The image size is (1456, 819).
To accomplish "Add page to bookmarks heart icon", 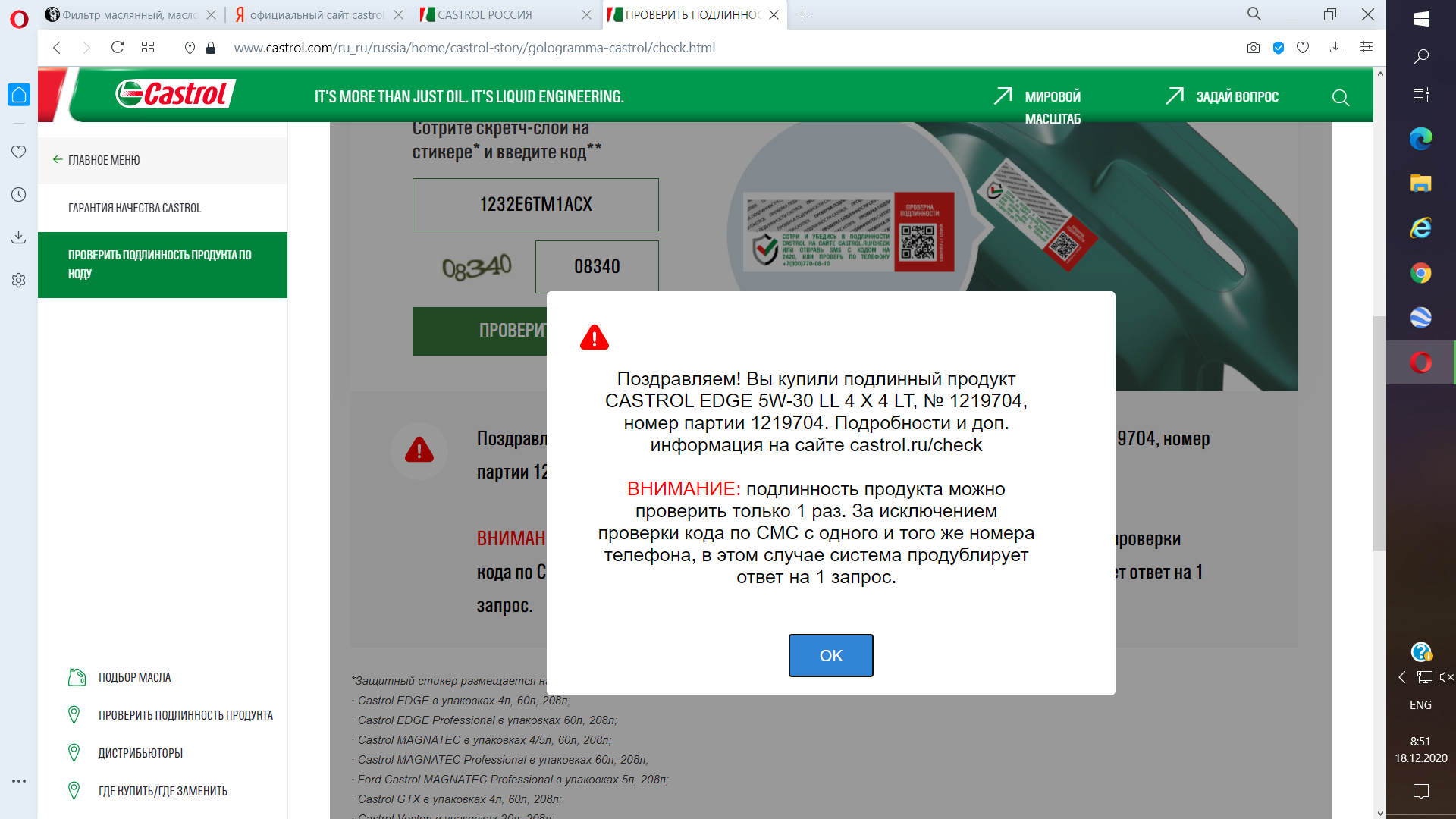I will [1303, 48].
